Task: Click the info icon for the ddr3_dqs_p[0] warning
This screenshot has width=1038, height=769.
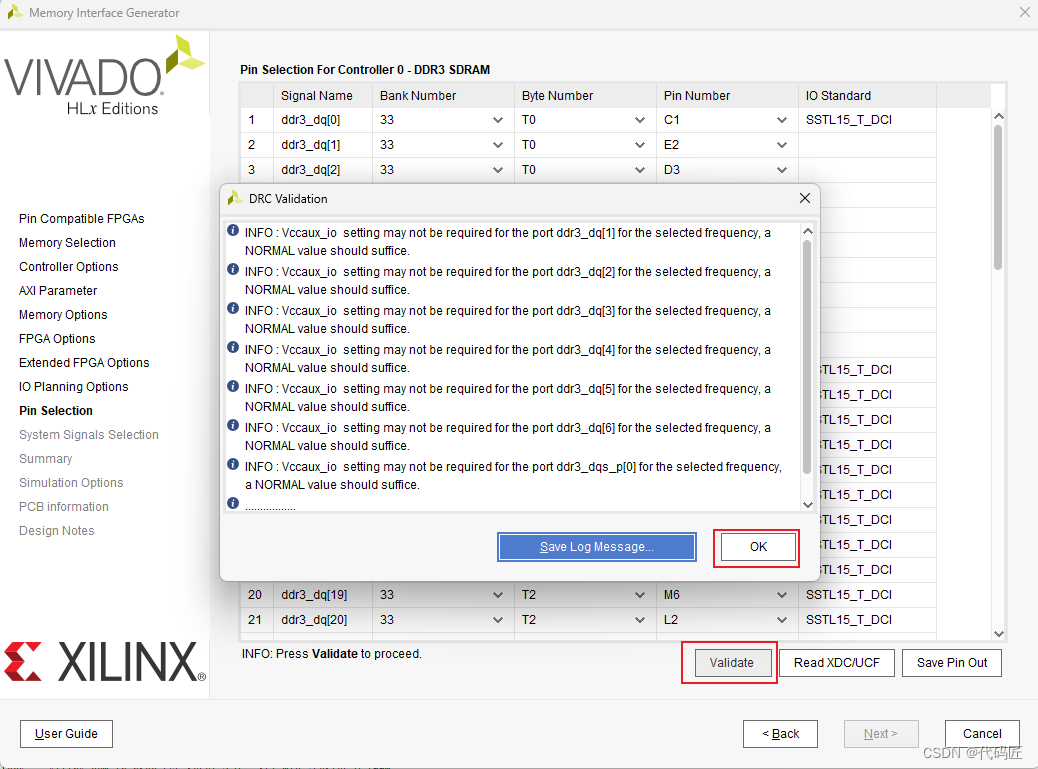Action: point(232,463)
